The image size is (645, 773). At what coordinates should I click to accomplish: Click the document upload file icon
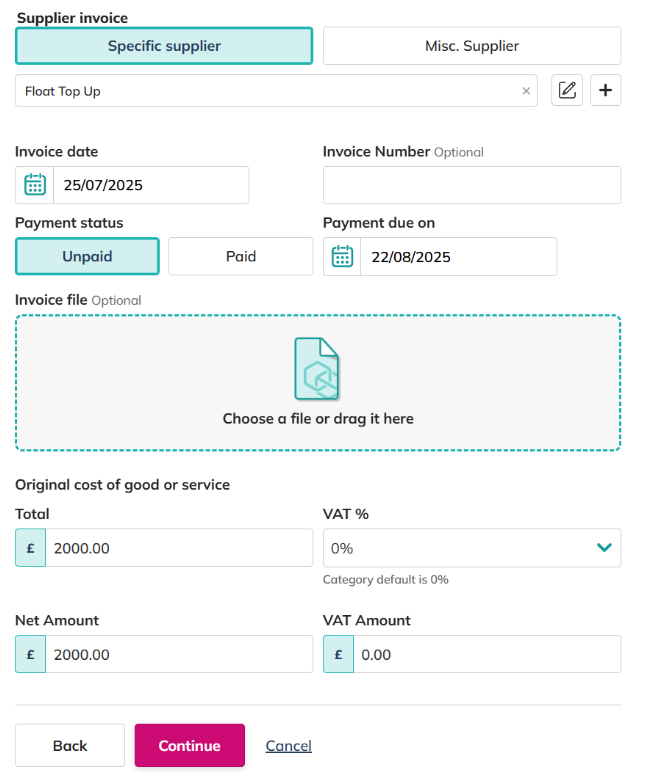317,369
